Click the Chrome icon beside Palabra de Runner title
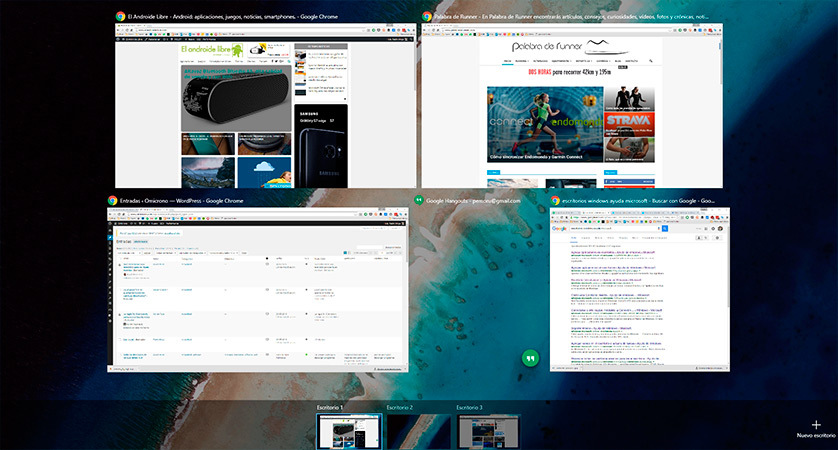 (427, 17)
